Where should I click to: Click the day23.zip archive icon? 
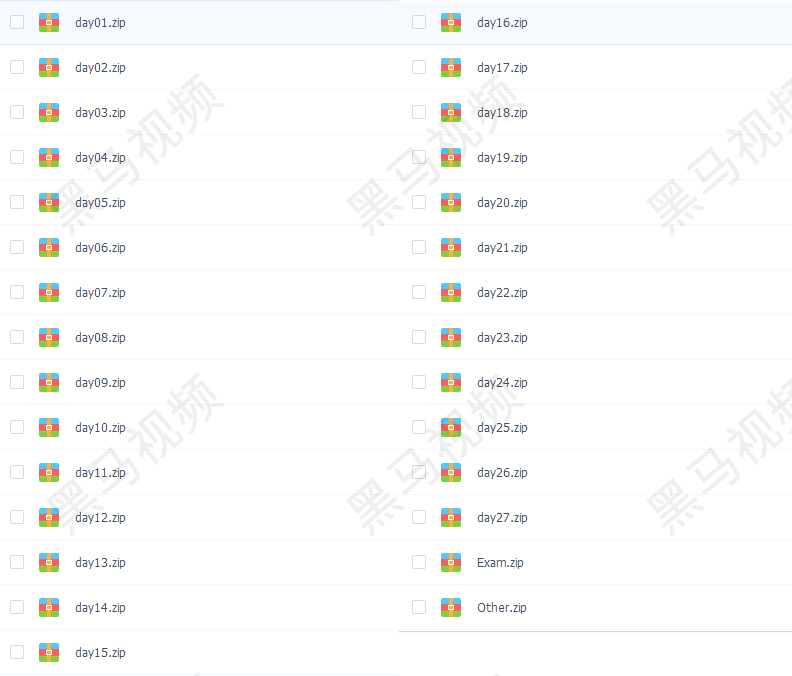[x=451, y=337]
